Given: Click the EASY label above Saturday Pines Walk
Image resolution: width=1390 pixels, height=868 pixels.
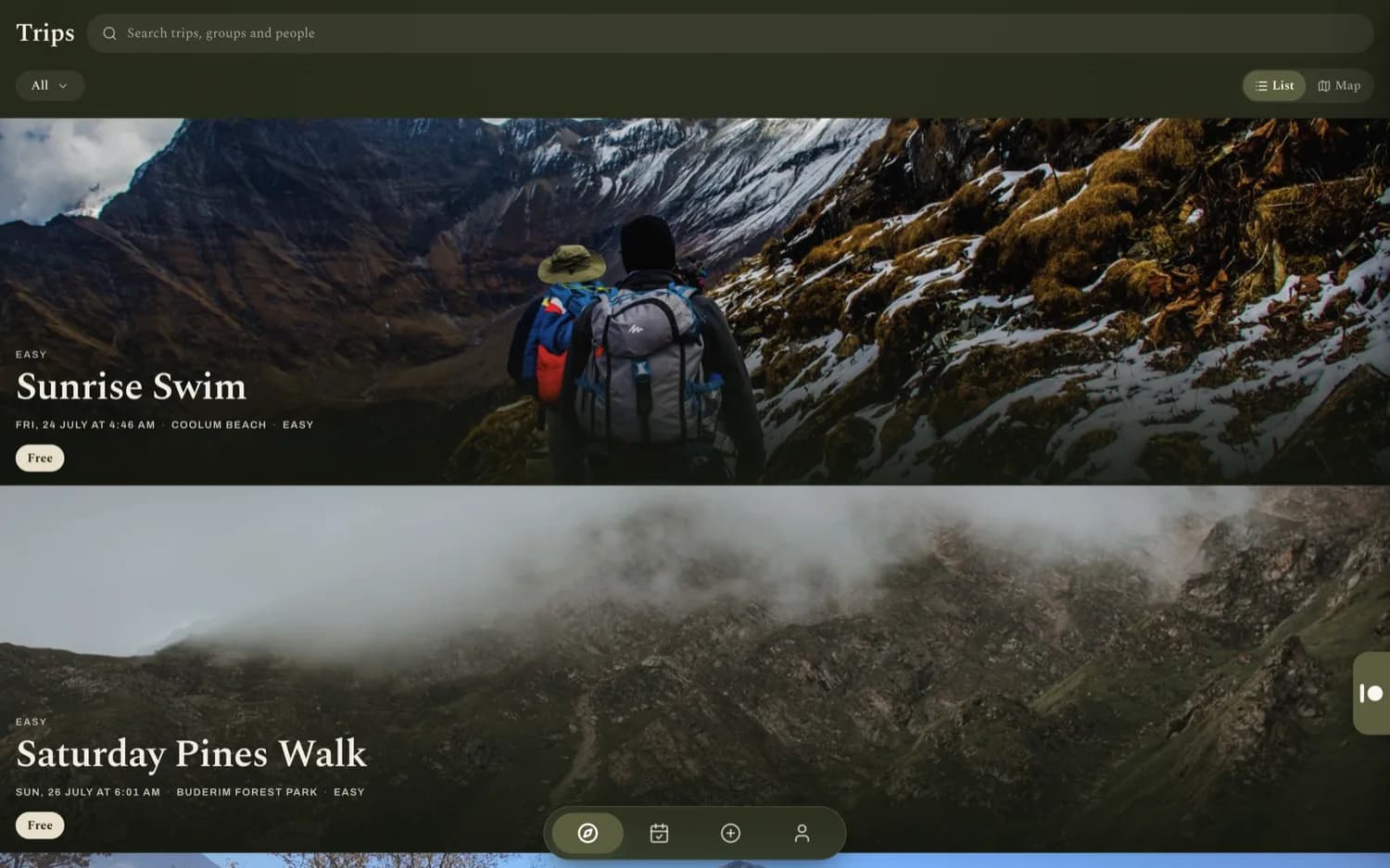Looking at the screenshot, I should pyautogui.click(x=32, y=722).
